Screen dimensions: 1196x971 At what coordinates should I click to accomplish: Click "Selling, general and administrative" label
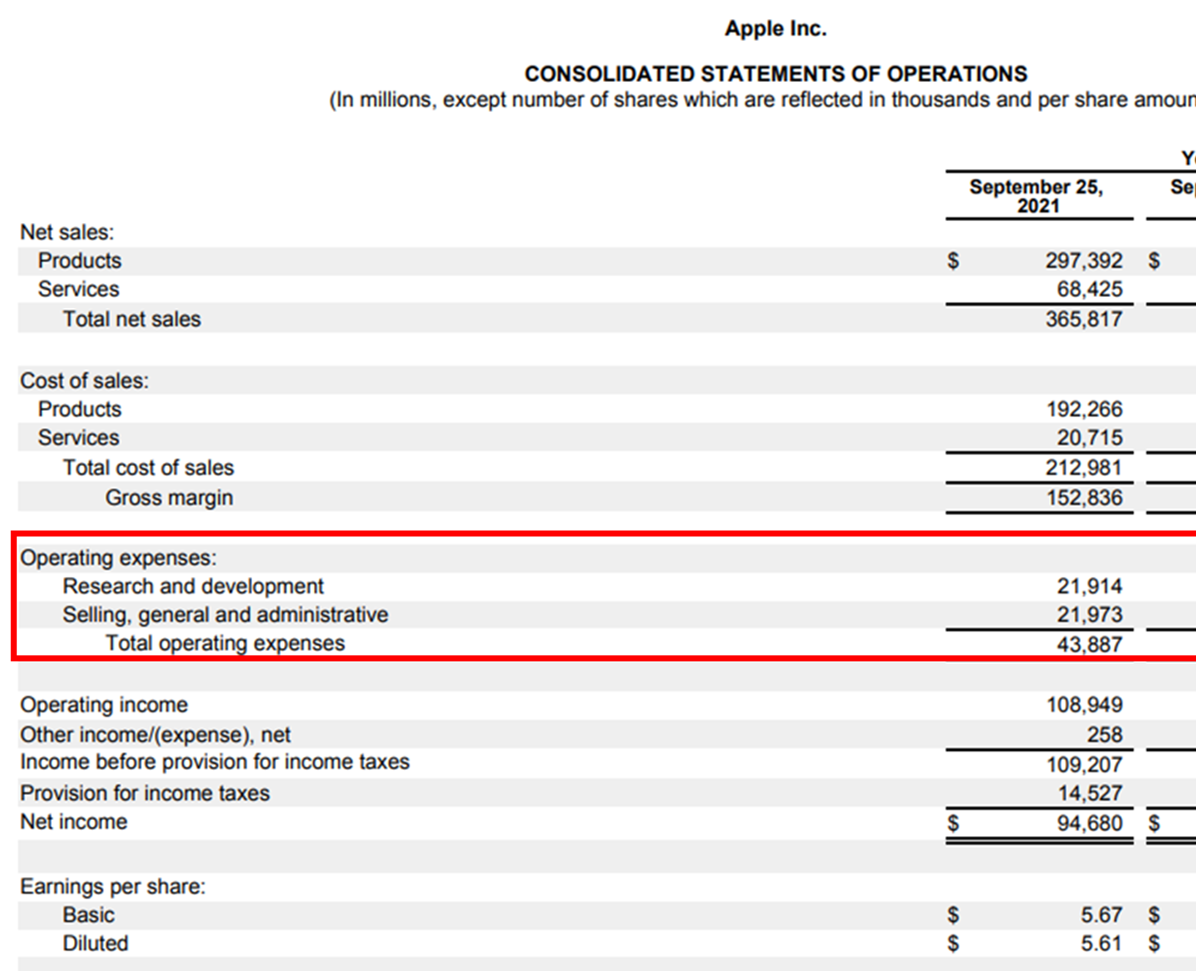tap(226, 615)
